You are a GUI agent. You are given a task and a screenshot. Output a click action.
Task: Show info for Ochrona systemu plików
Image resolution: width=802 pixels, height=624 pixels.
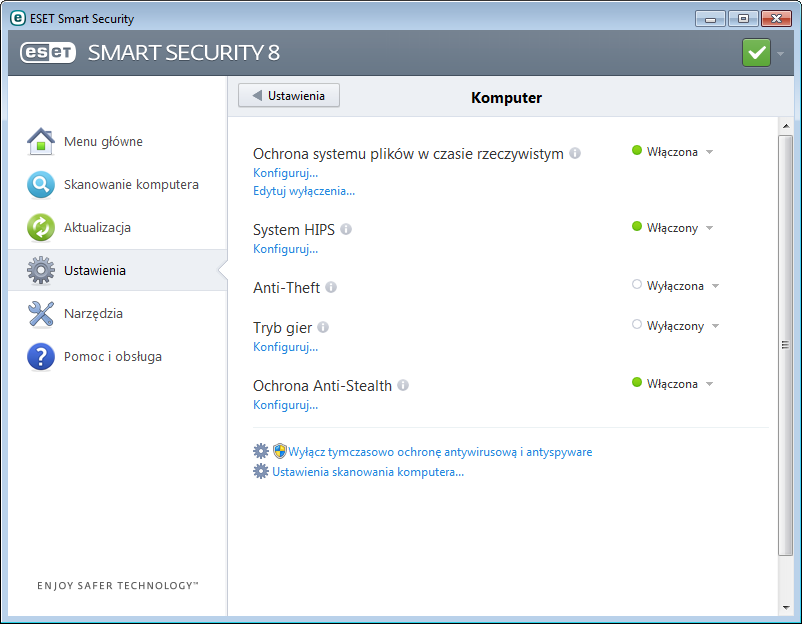tap(575, 153)
